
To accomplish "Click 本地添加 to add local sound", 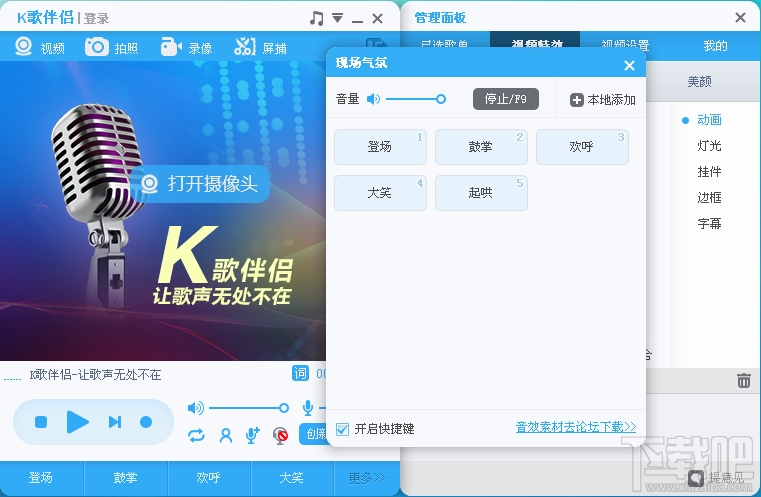I will tap(603, 100).
